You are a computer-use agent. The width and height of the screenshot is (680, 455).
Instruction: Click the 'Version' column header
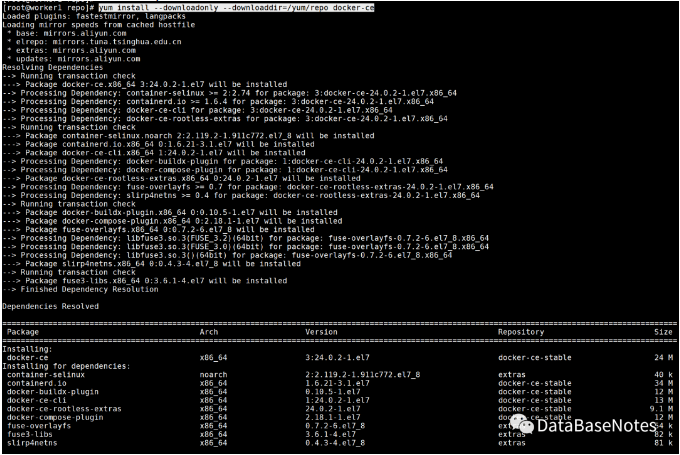(x=321, y=332)
